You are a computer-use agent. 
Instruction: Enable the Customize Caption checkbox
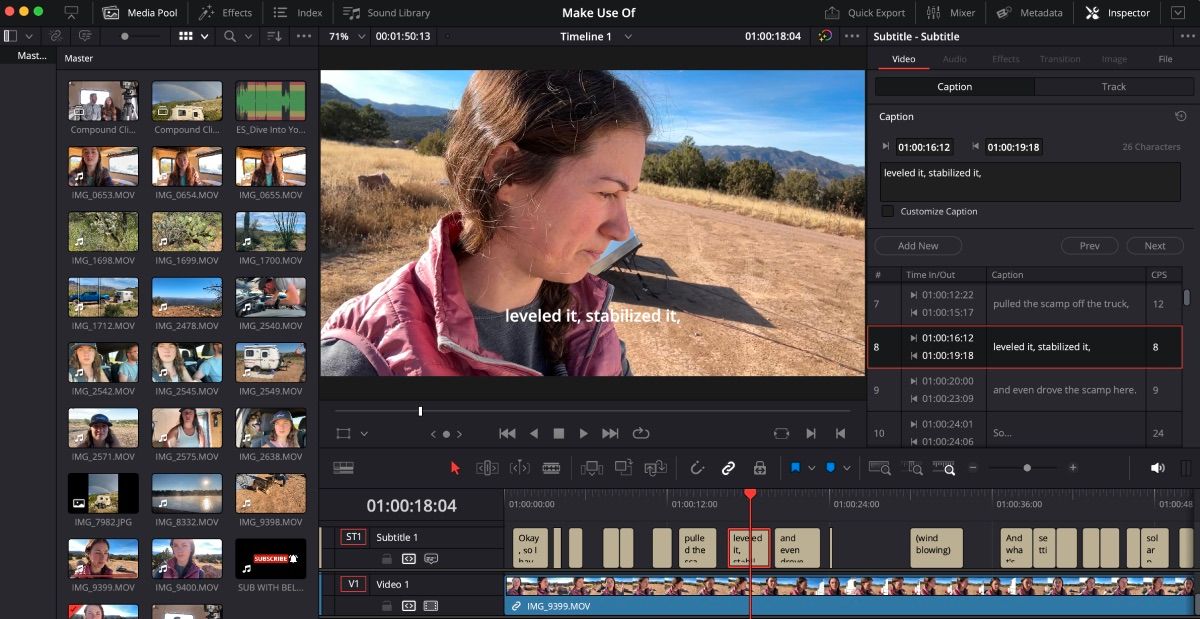[888, 211]
